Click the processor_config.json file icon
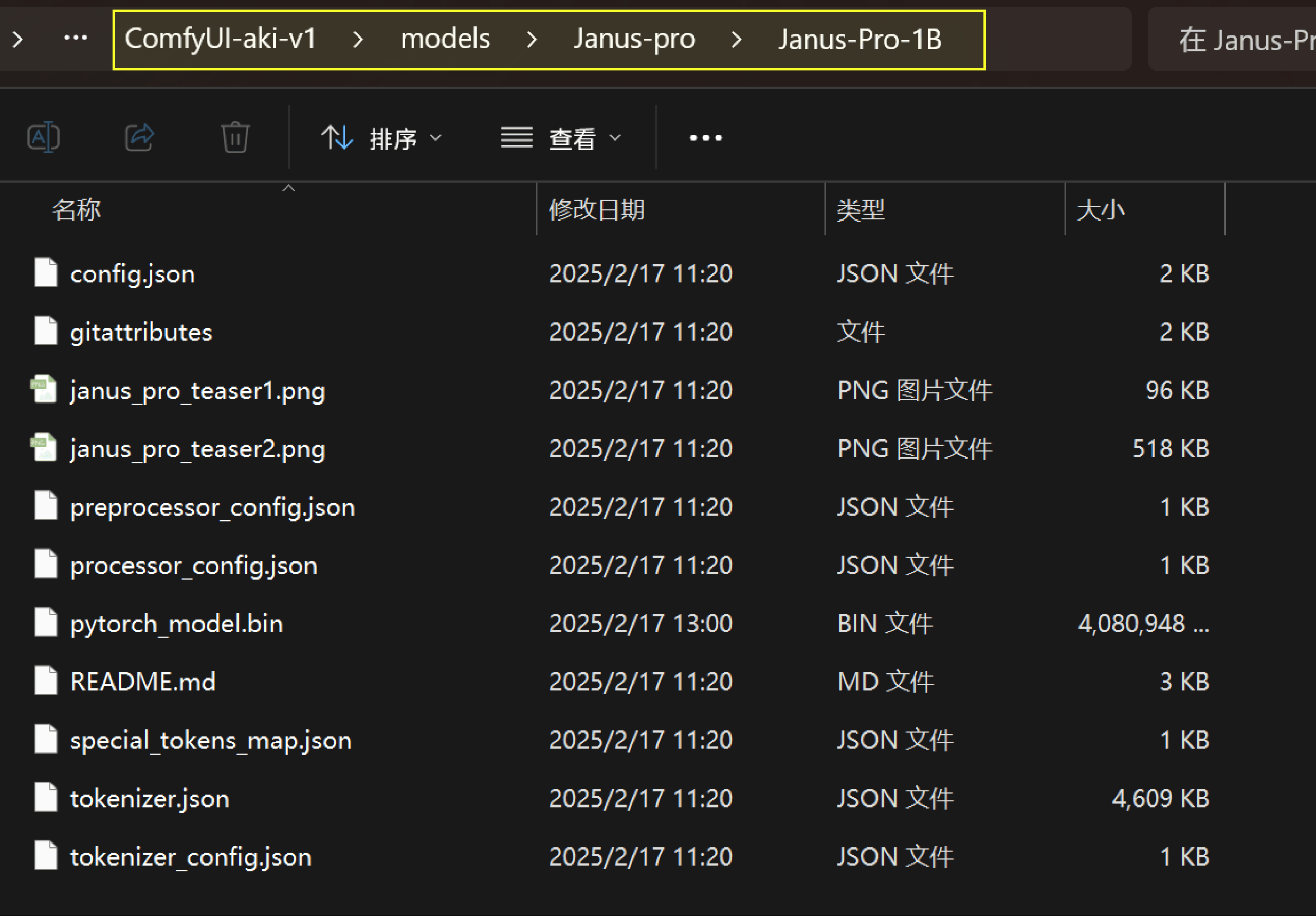The height and width of the screenshot is (916, 1316). [45, 564]
